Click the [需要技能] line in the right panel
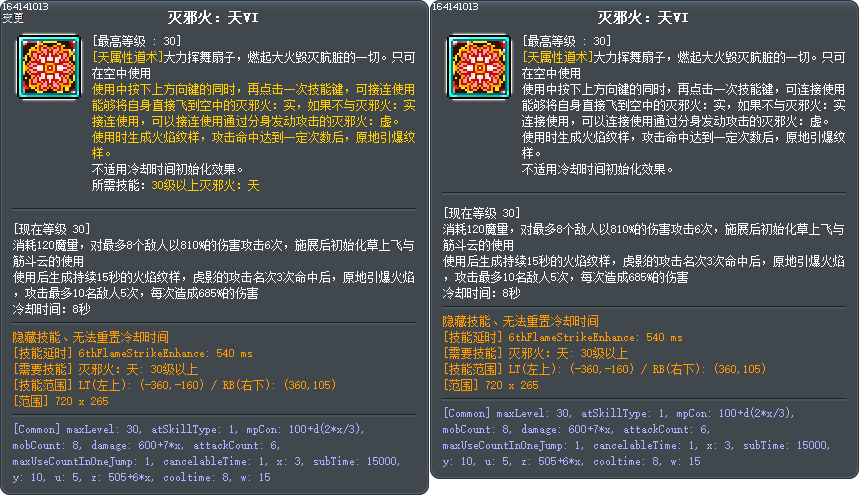Viewport: 860px width, 496px height. 535,353
